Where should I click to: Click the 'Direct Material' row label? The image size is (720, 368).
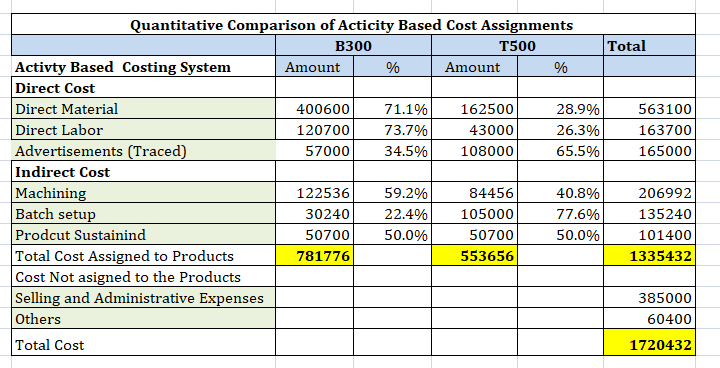[x=143, y=109]
